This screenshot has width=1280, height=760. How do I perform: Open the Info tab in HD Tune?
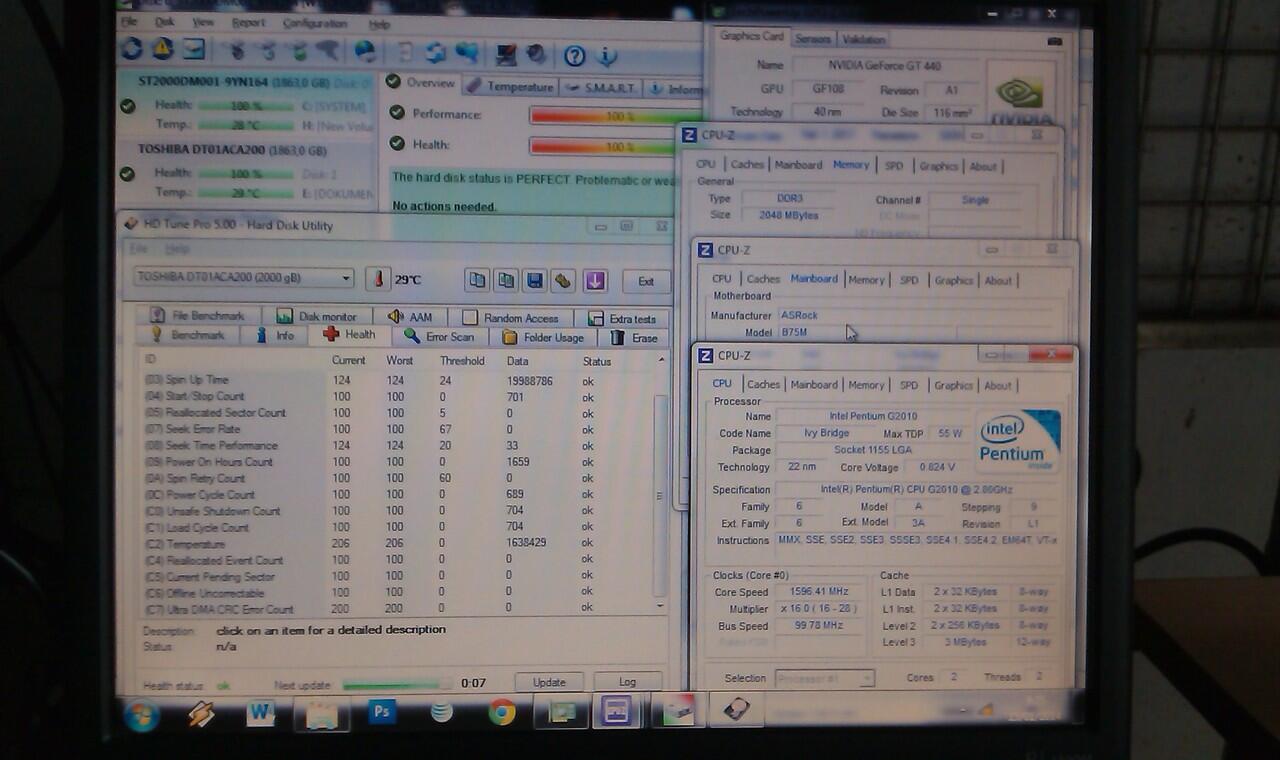[x=276, y=336]
